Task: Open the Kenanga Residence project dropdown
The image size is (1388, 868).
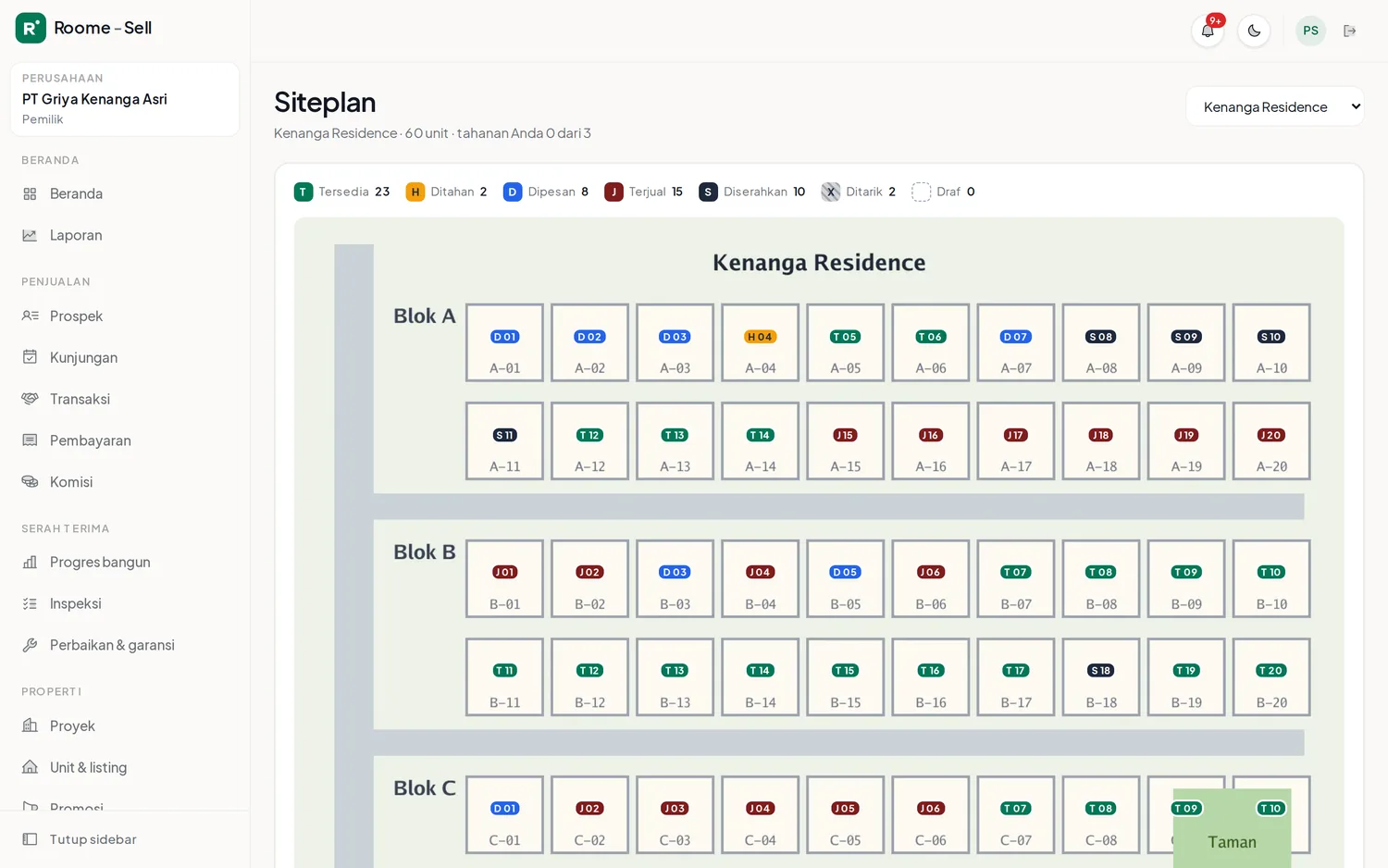Action: pyautogui.click(x=1275, y=106)
